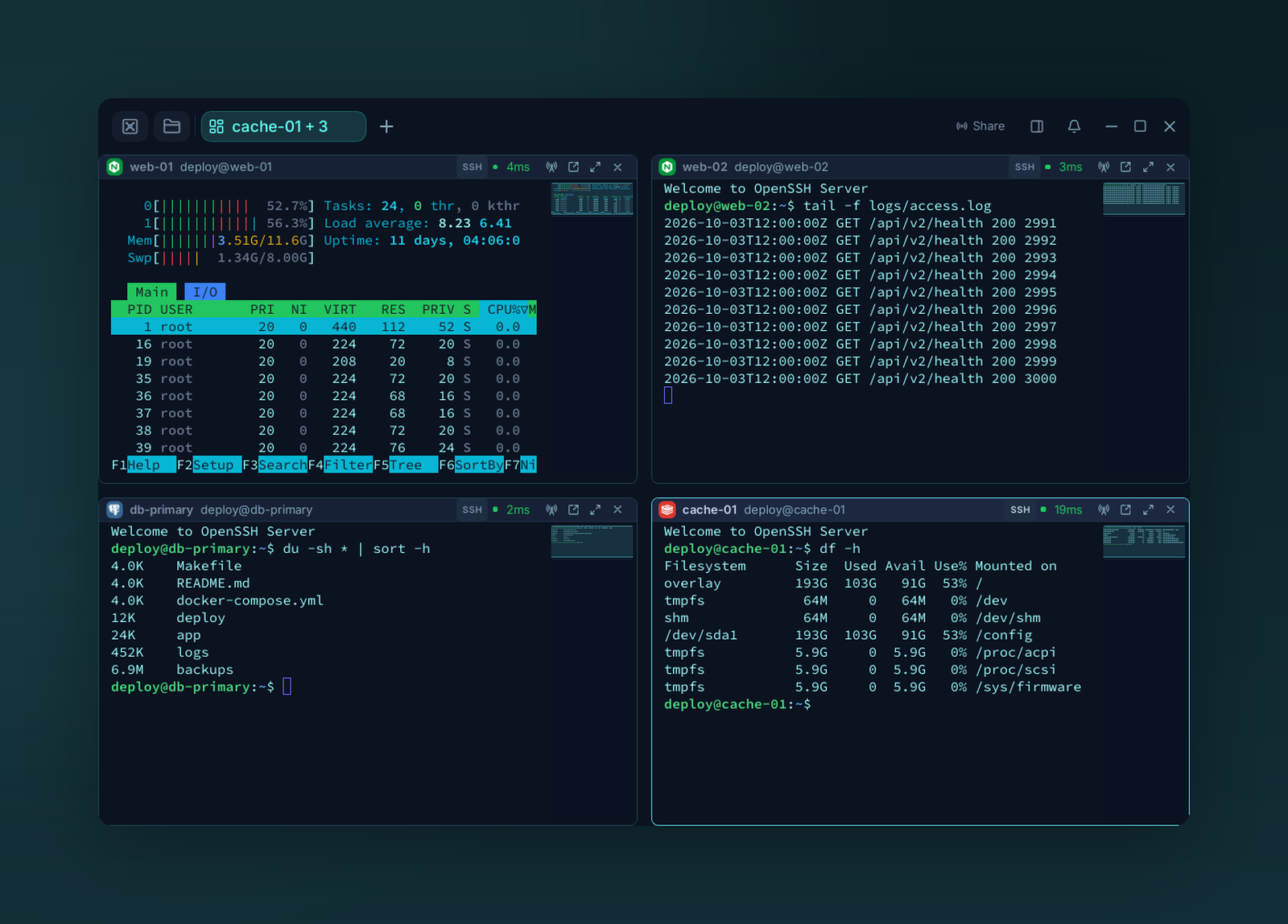Click htop F5 Tree
This screenshot has width=1288, height=924.
coord(406,465)
